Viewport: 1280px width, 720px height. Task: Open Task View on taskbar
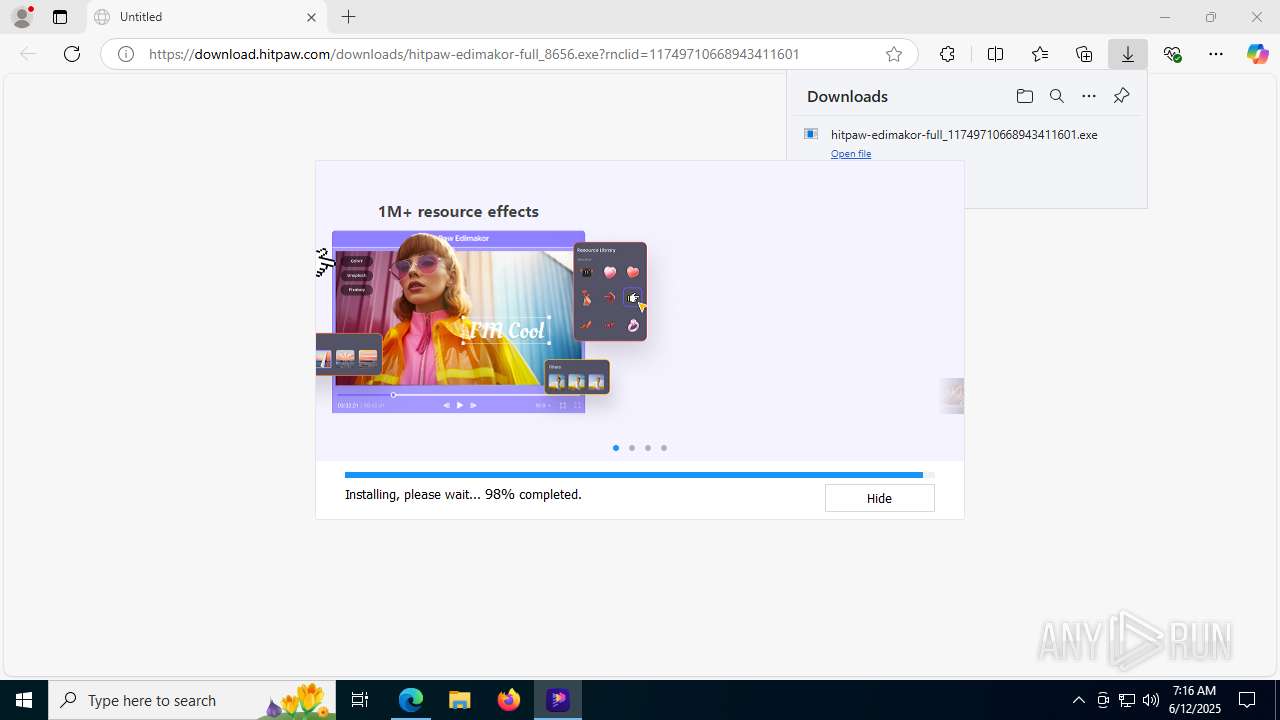(361, 700)
